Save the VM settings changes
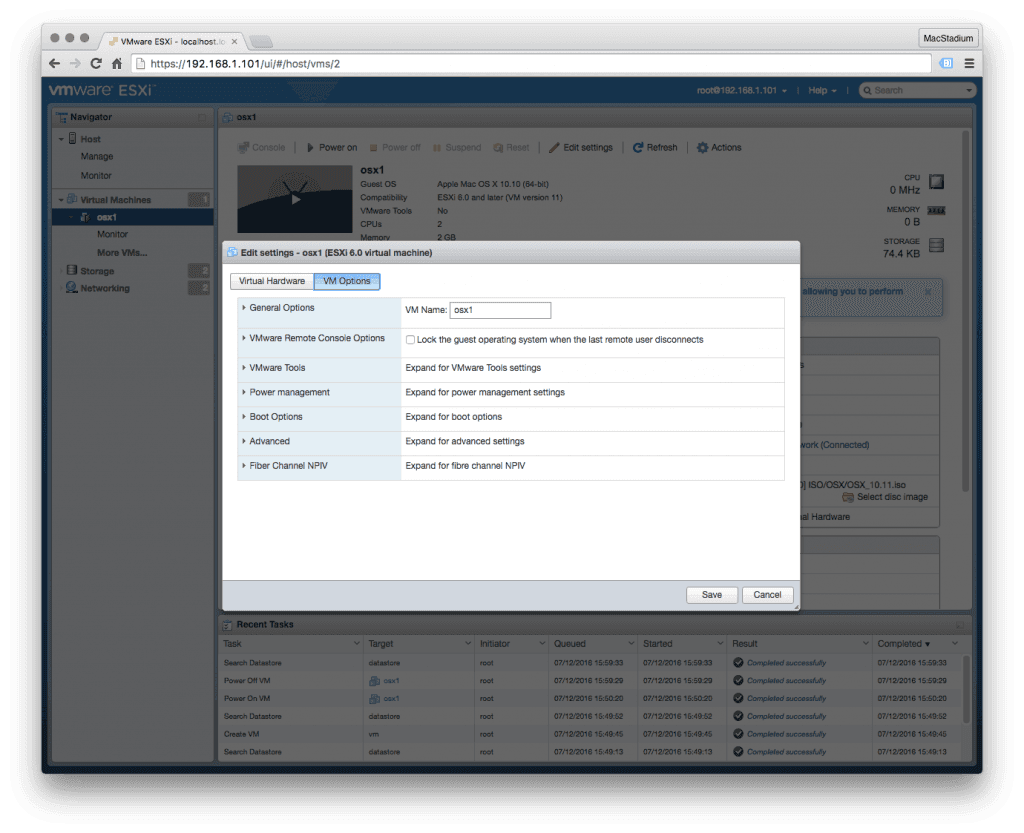The image size is (1024, 833). (x=711, y=594)
